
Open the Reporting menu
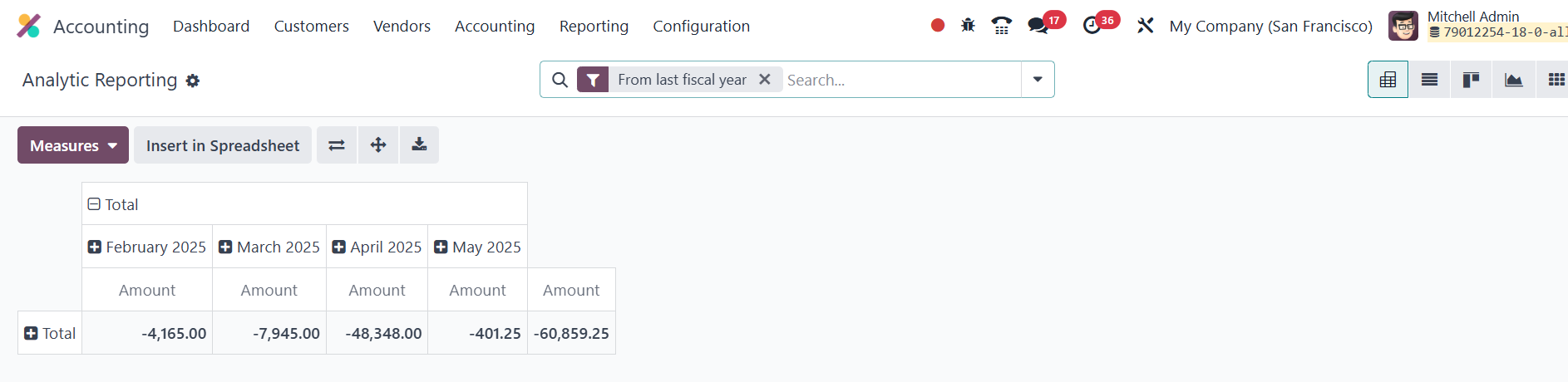(x=594, y=26)
